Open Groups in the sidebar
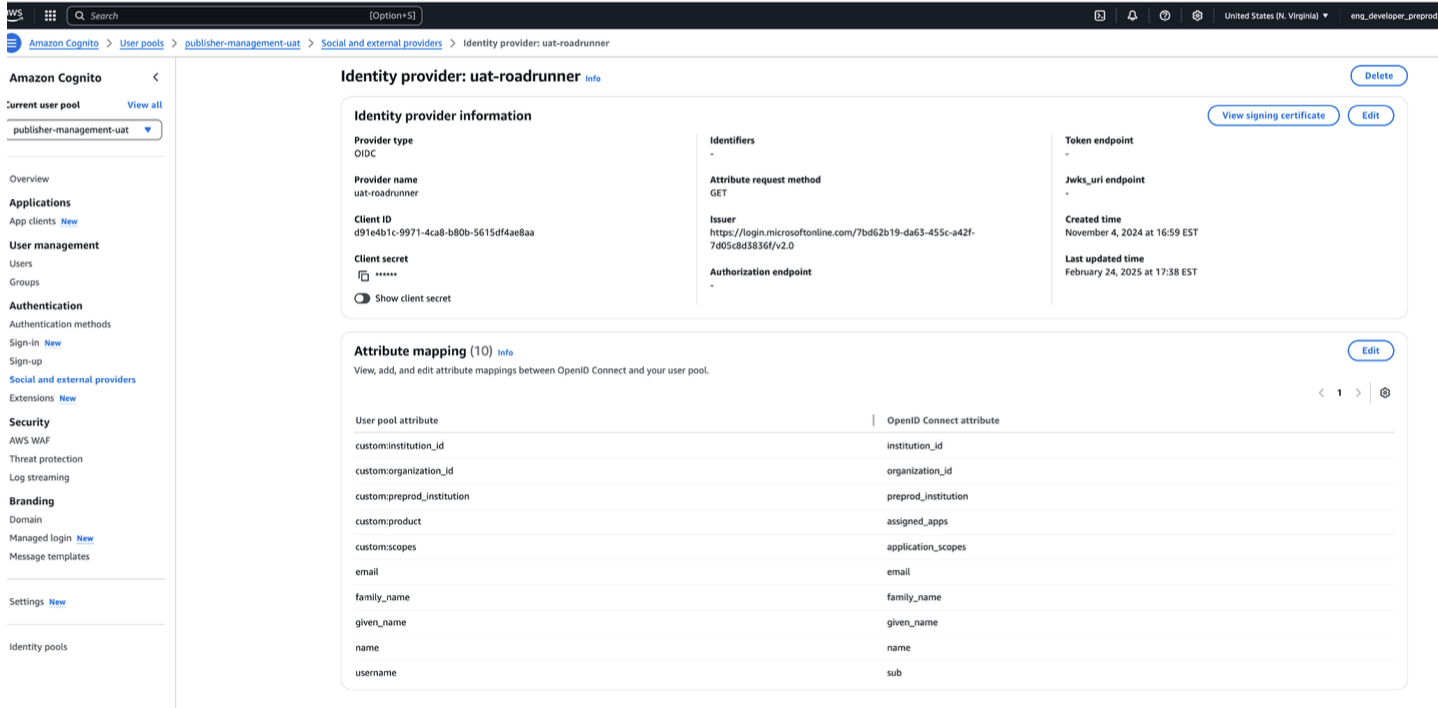 pos(24,282)
